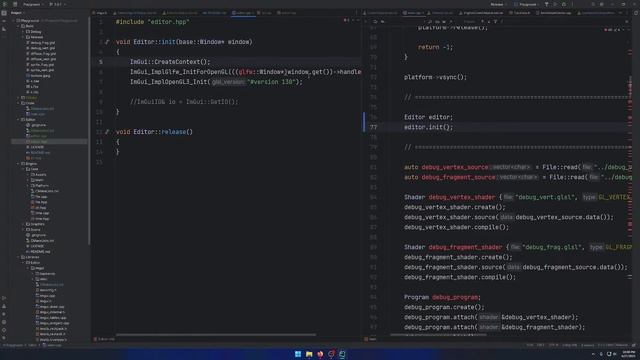The width and height of the screenshot is (640, 360).
Task: Click the Build hammer icon
Action: coord(547,4)
